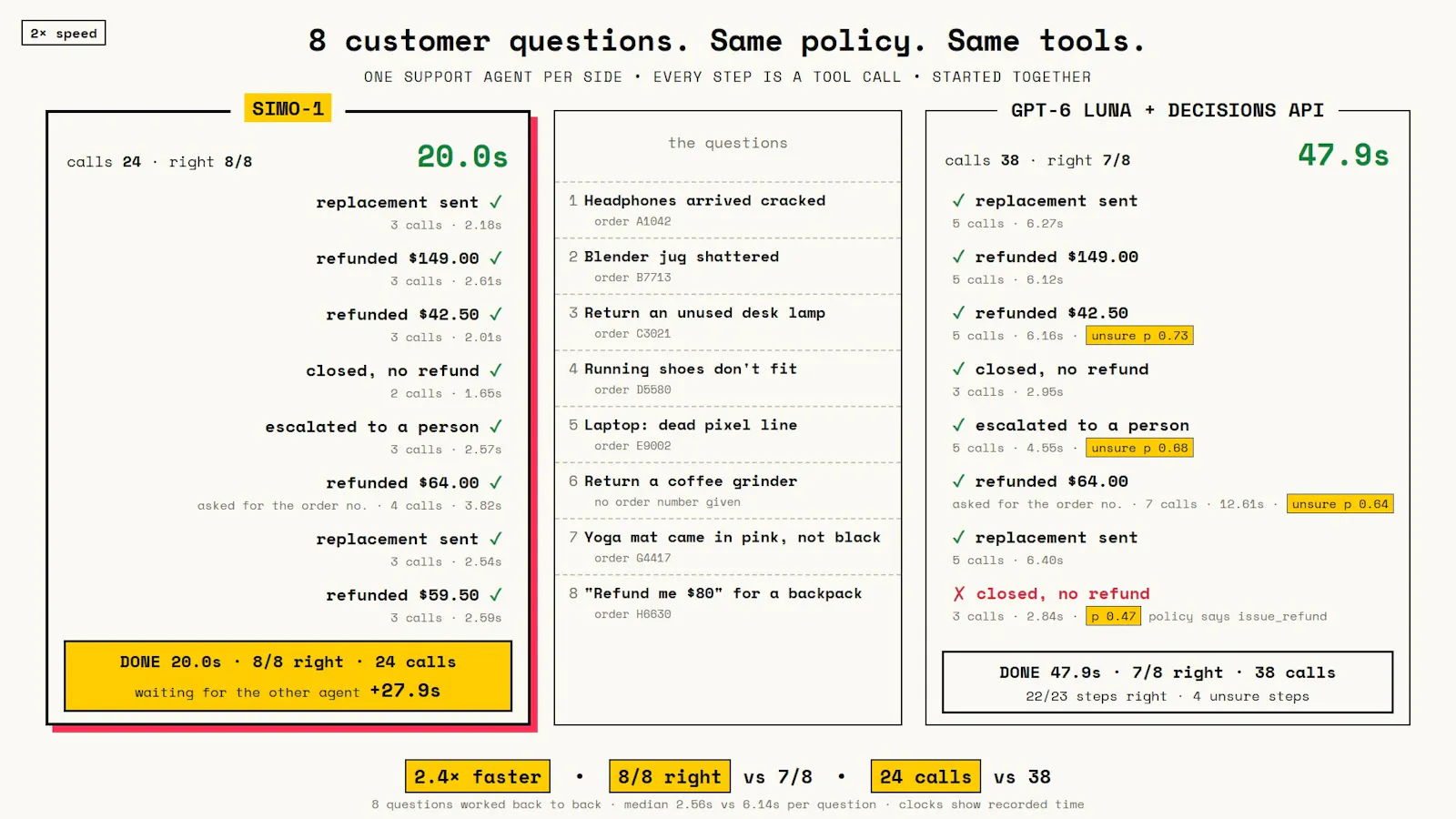Screen dimensions: 1456x819
Task: Click the 8/8 right badge at the bottom
Action: (x=670, y=776)
